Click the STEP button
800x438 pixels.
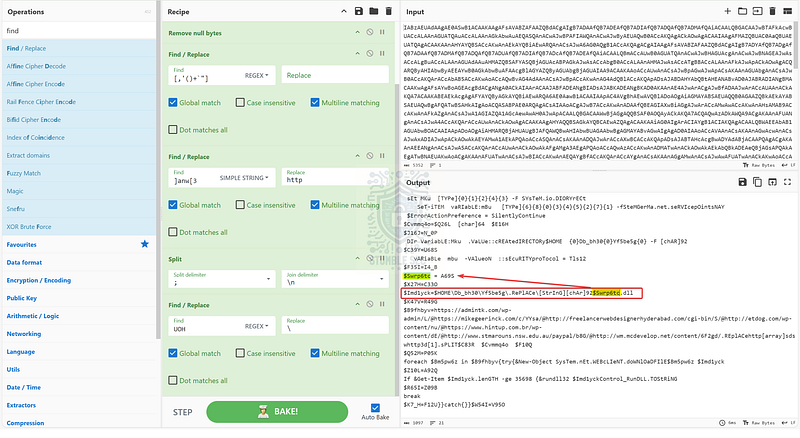click(x=182, y=412)
